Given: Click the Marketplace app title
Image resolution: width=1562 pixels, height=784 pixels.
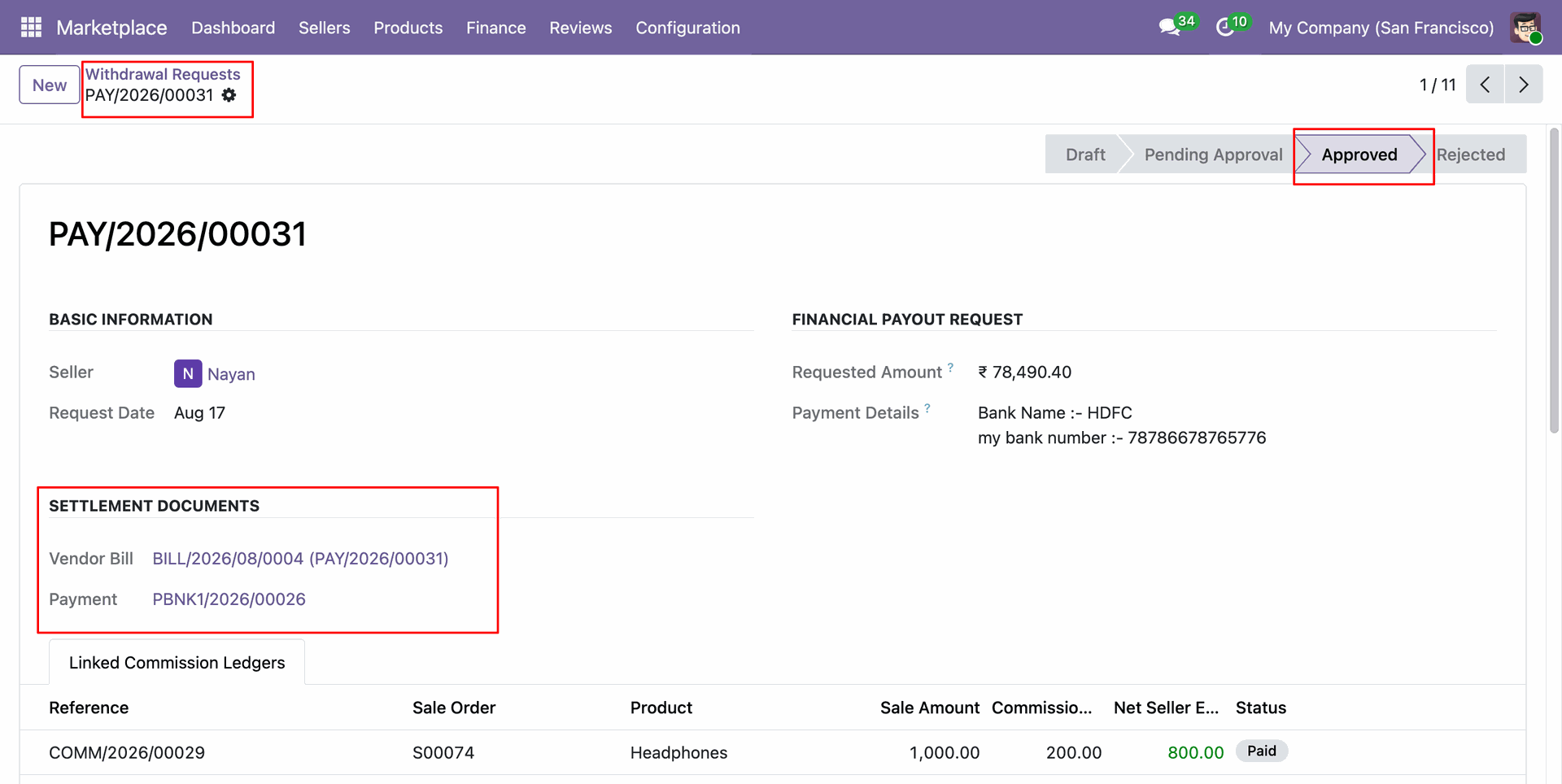Looking at the screenshot, I should coord(111,28).
